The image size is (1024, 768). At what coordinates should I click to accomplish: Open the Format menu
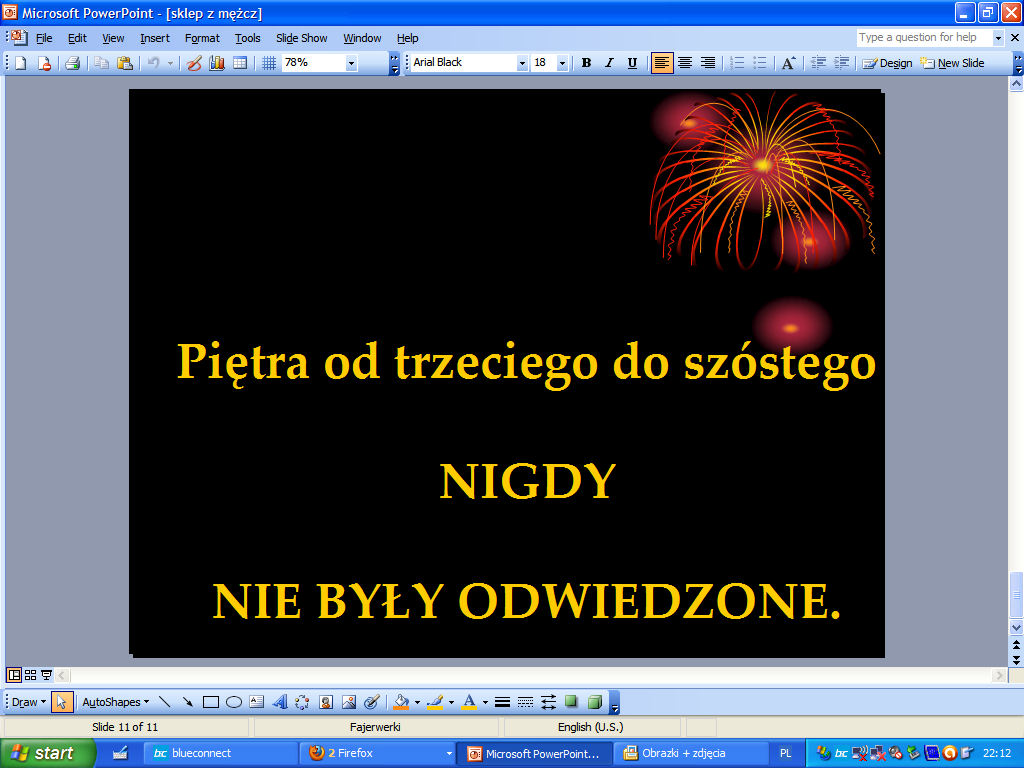[x=202, y=38]
